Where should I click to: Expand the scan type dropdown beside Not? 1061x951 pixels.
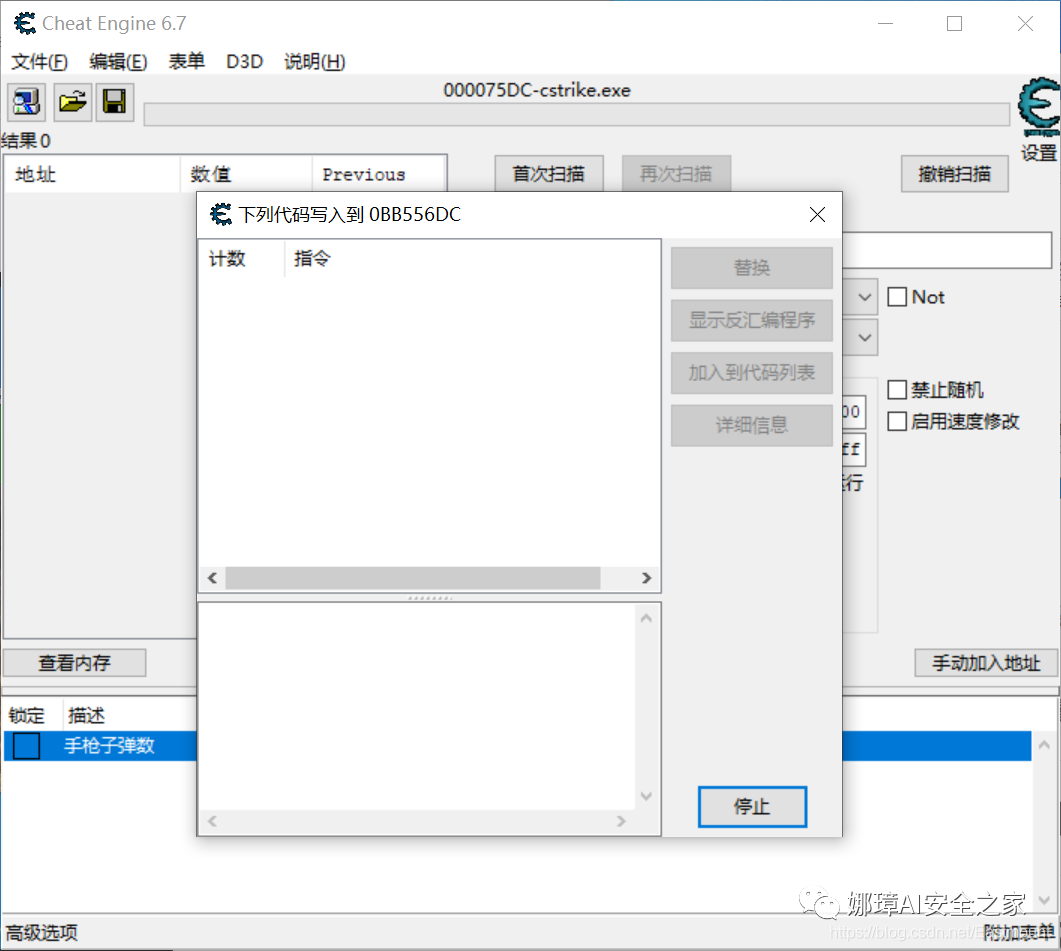coord(864,297)
